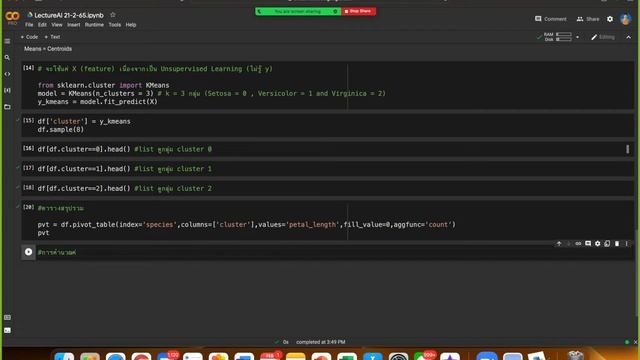Click the green screen sharing indicator
The image size is (640, 360).
298,11
